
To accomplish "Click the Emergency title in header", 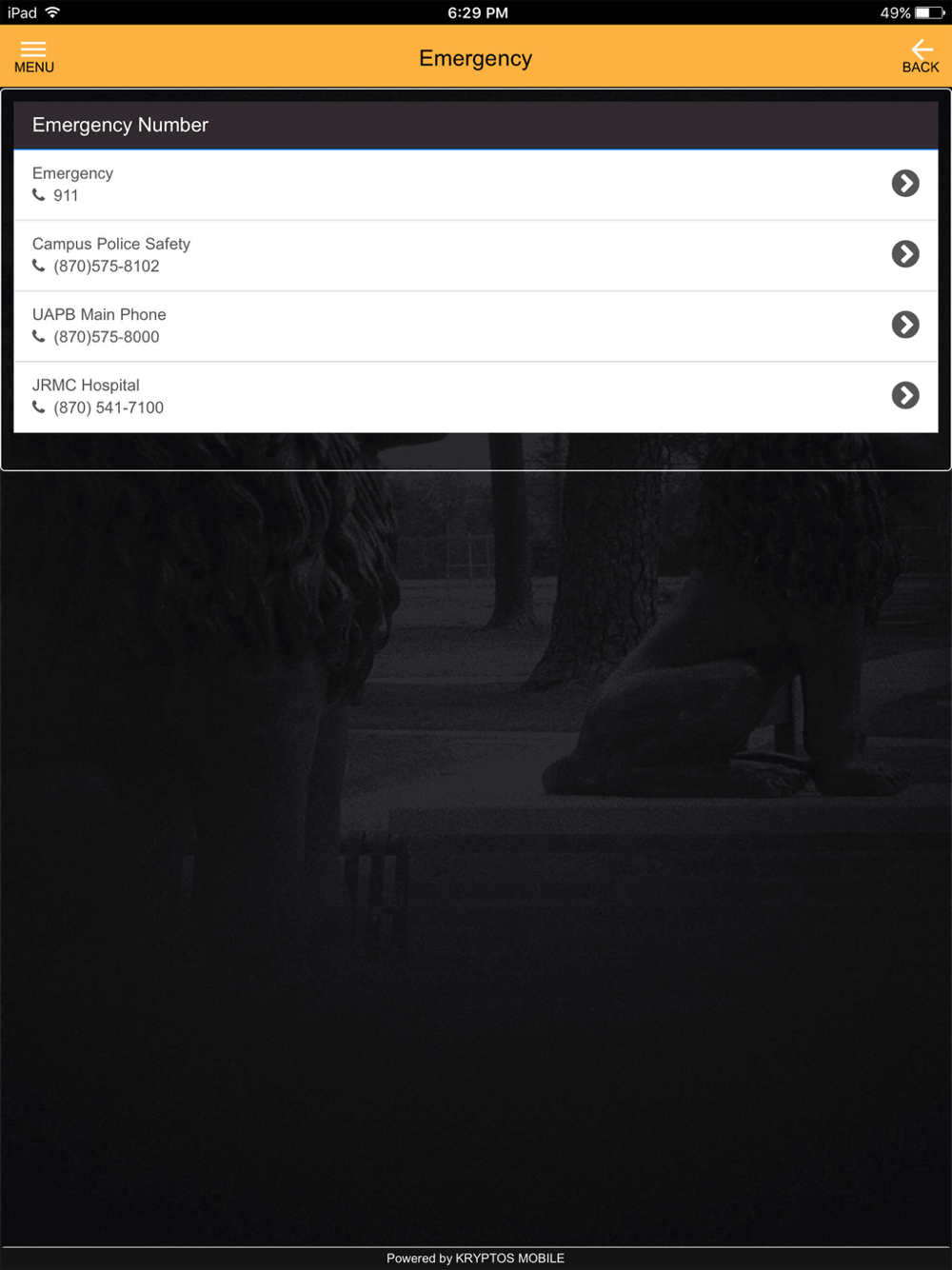I will 475,58.
